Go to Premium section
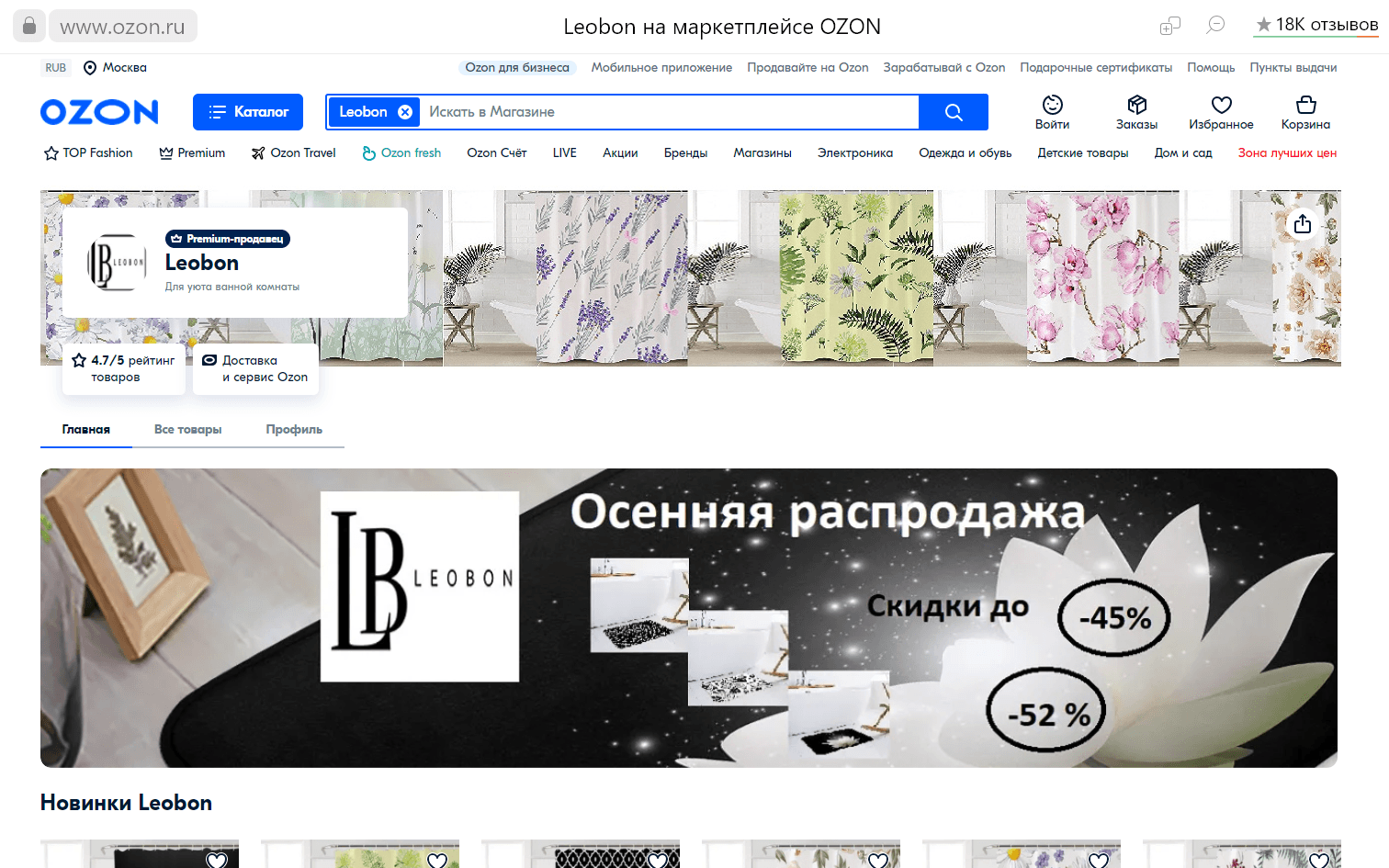 (192, 153)
